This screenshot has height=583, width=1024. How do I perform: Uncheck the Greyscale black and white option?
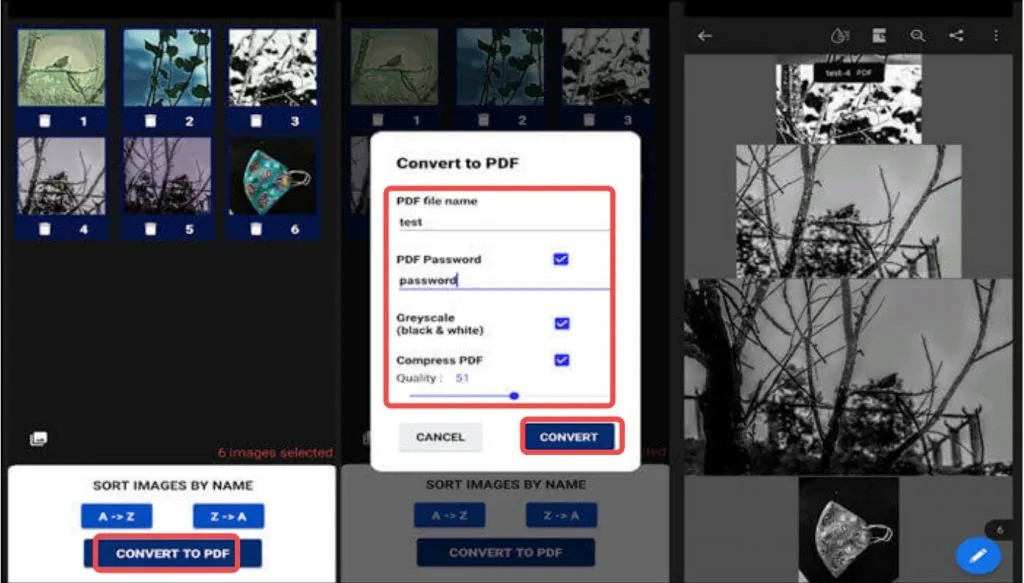coord(561,323)
